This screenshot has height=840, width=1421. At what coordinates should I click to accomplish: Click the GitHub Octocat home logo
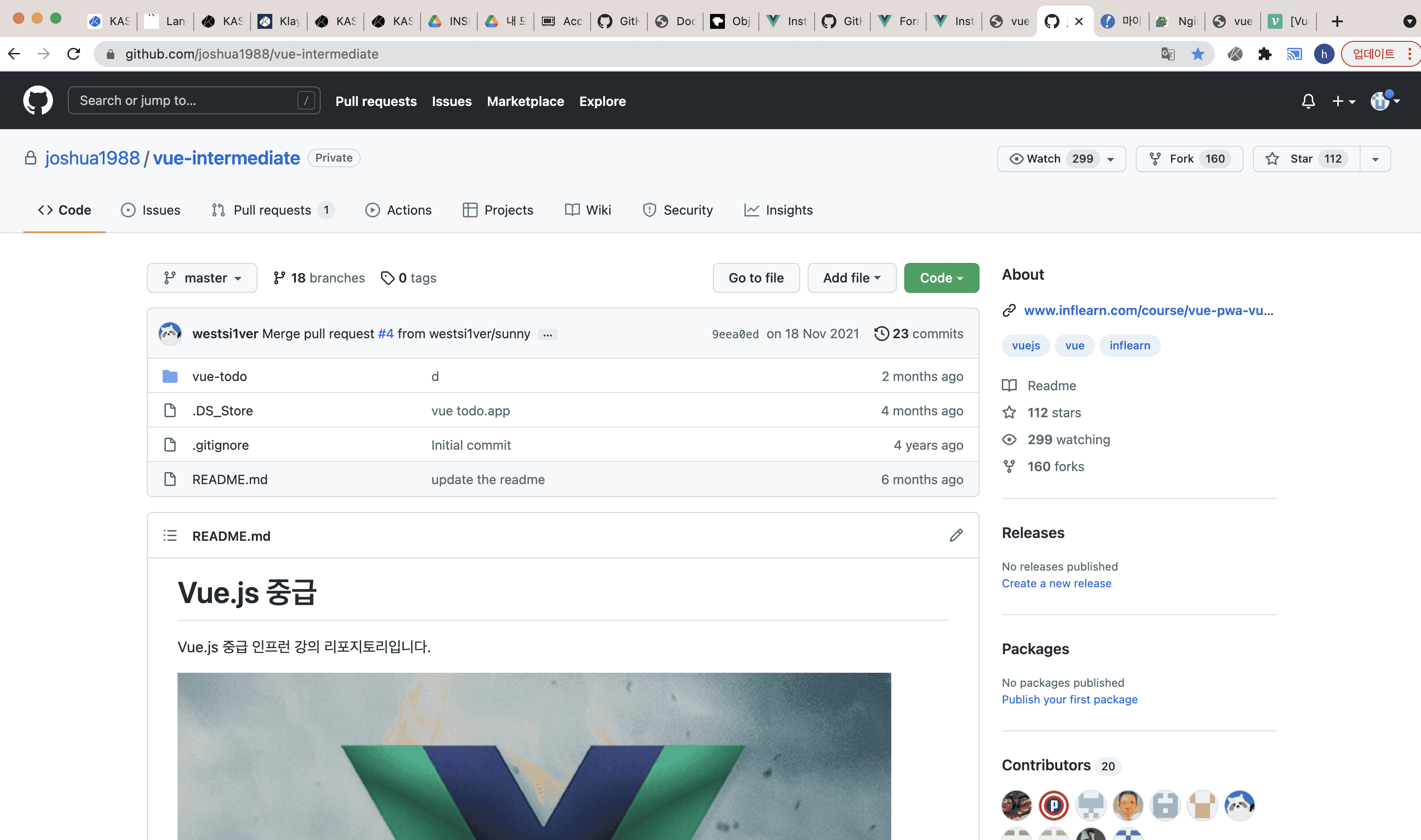click(x=38, y=101)
